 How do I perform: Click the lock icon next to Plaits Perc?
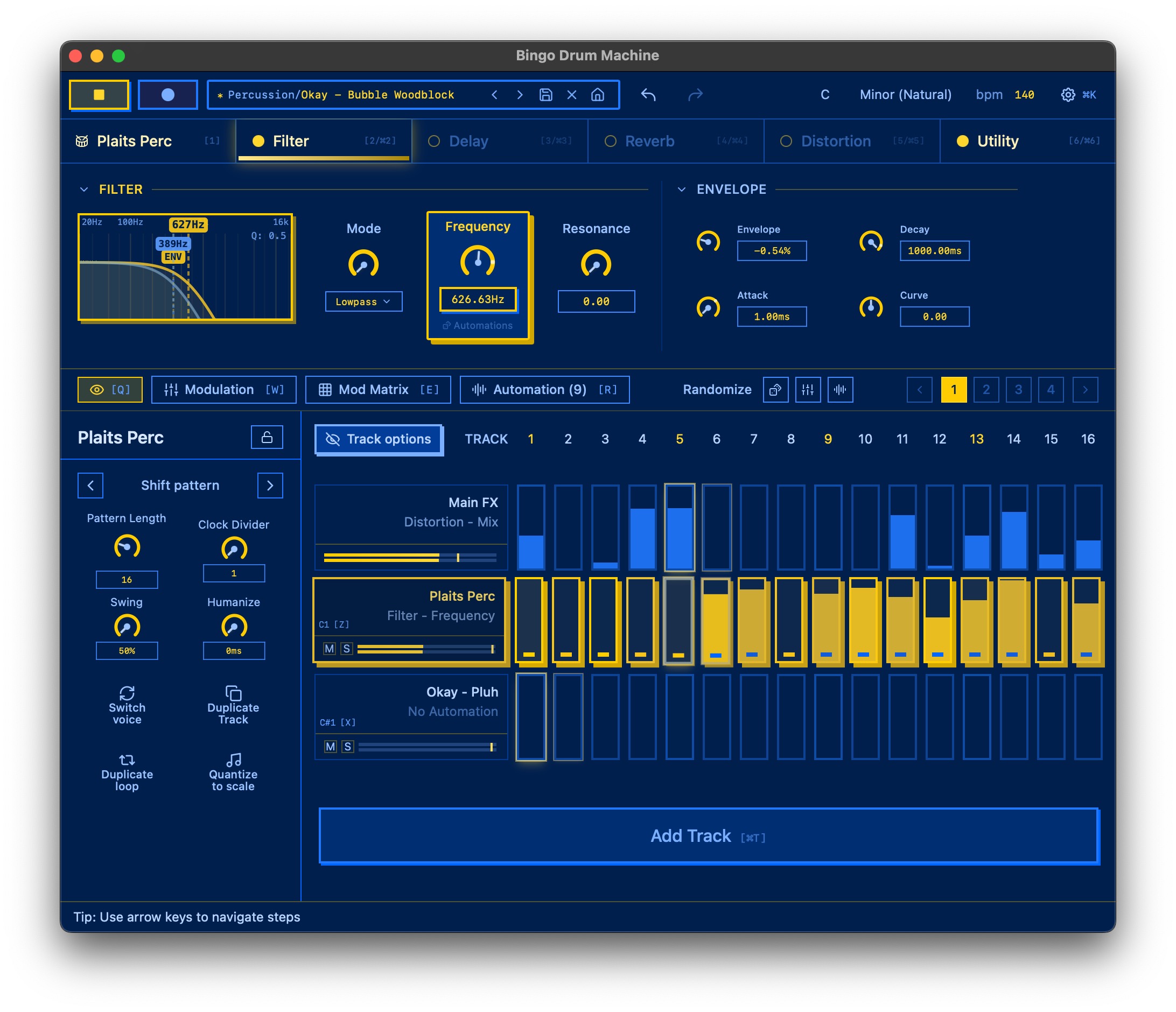click(267, 437)
